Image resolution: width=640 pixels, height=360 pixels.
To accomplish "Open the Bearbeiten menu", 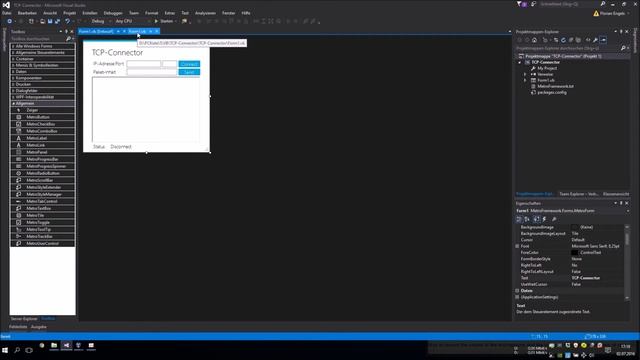I will pyautogui.click(x=27, y=13).
